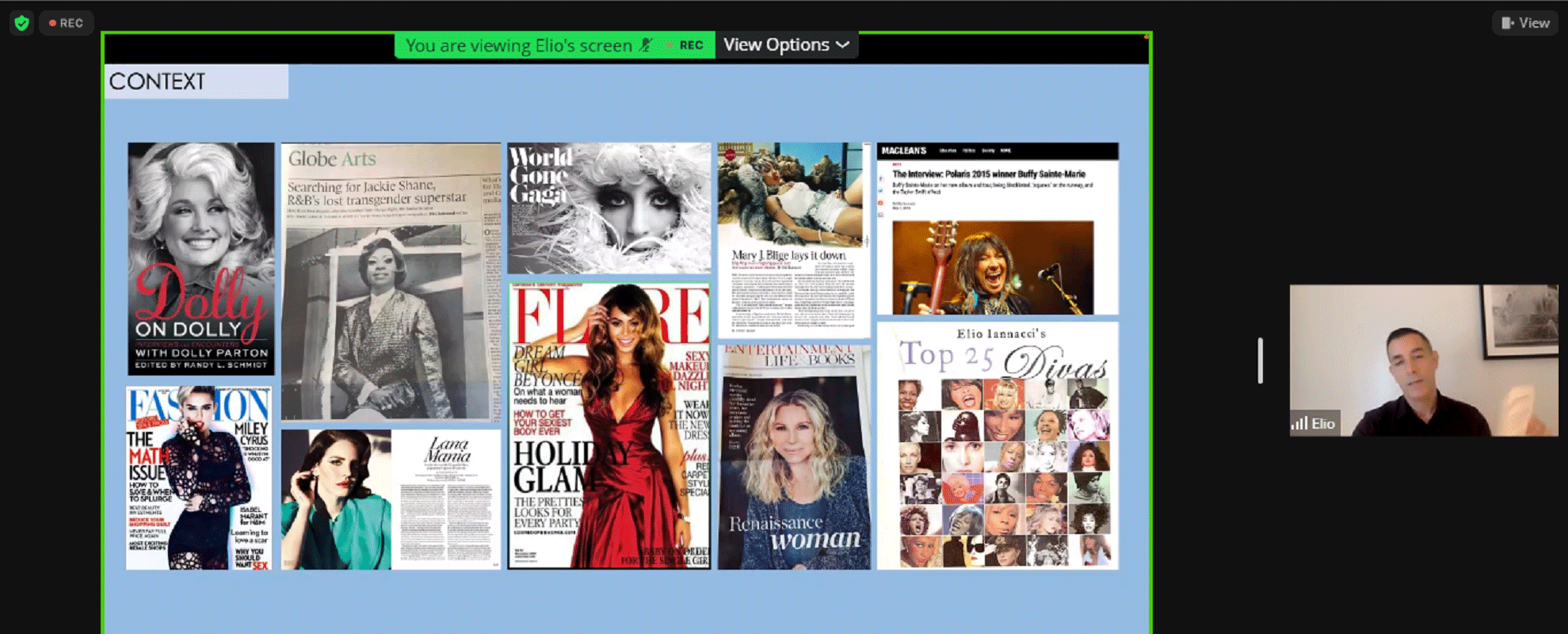Click the REC recording indicator at top-left
The width and height of the screenshot is (1568, 634).
point(67,23)
